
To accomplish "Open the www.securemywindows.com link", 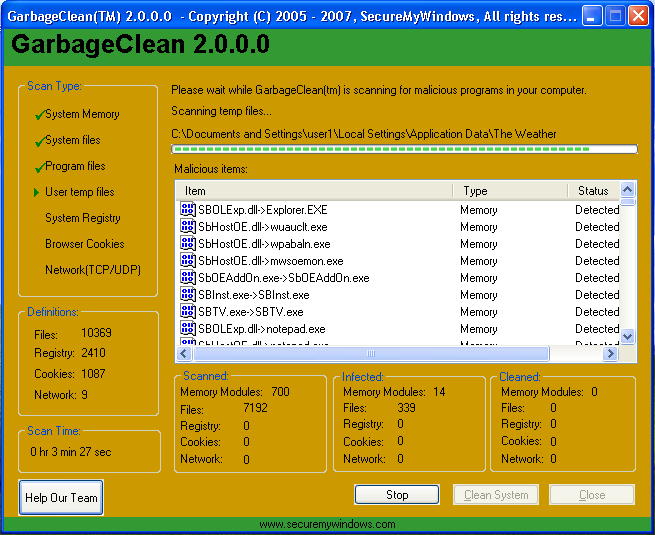I will tap(327, 524).
